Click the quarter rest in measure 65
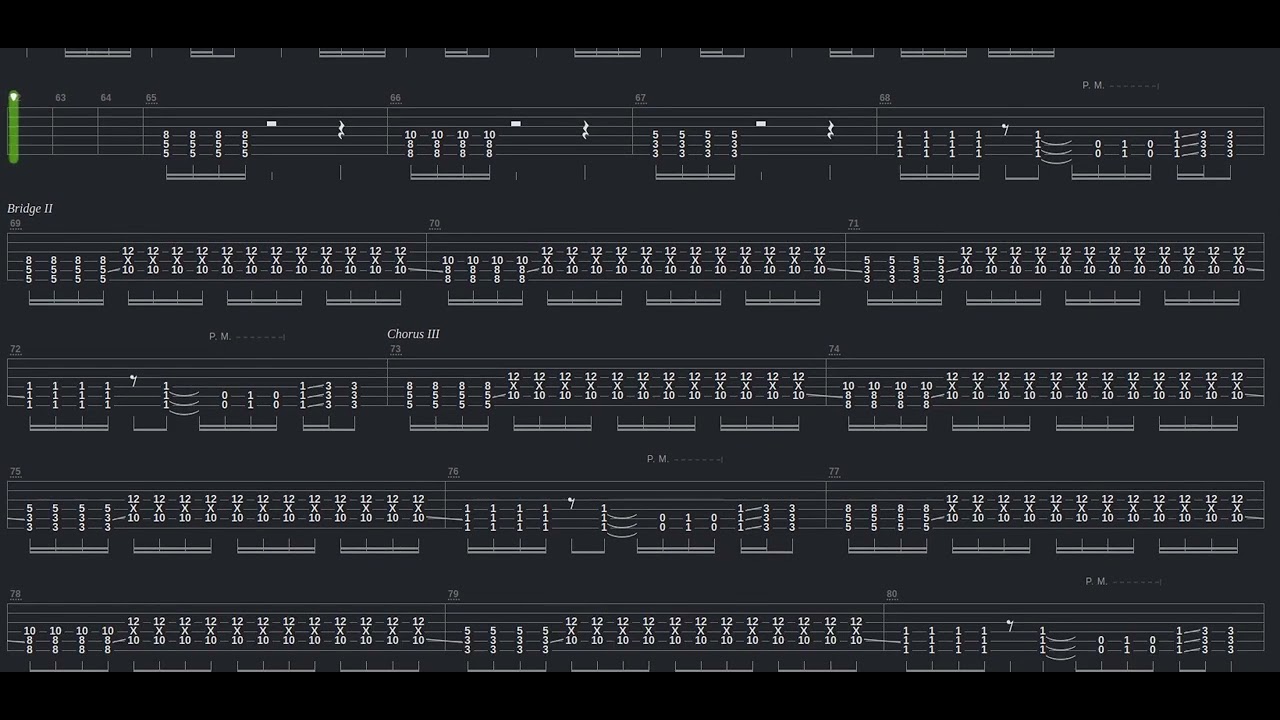The image size is (1280, 720). pos(341,130)
